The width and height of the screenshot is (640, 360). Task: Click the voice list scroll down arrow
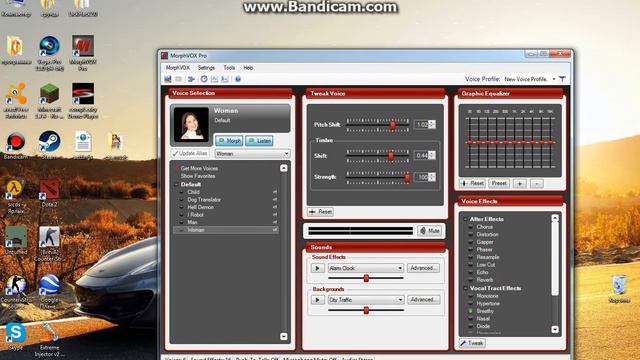pyautogui.click(x=284, y=337)
